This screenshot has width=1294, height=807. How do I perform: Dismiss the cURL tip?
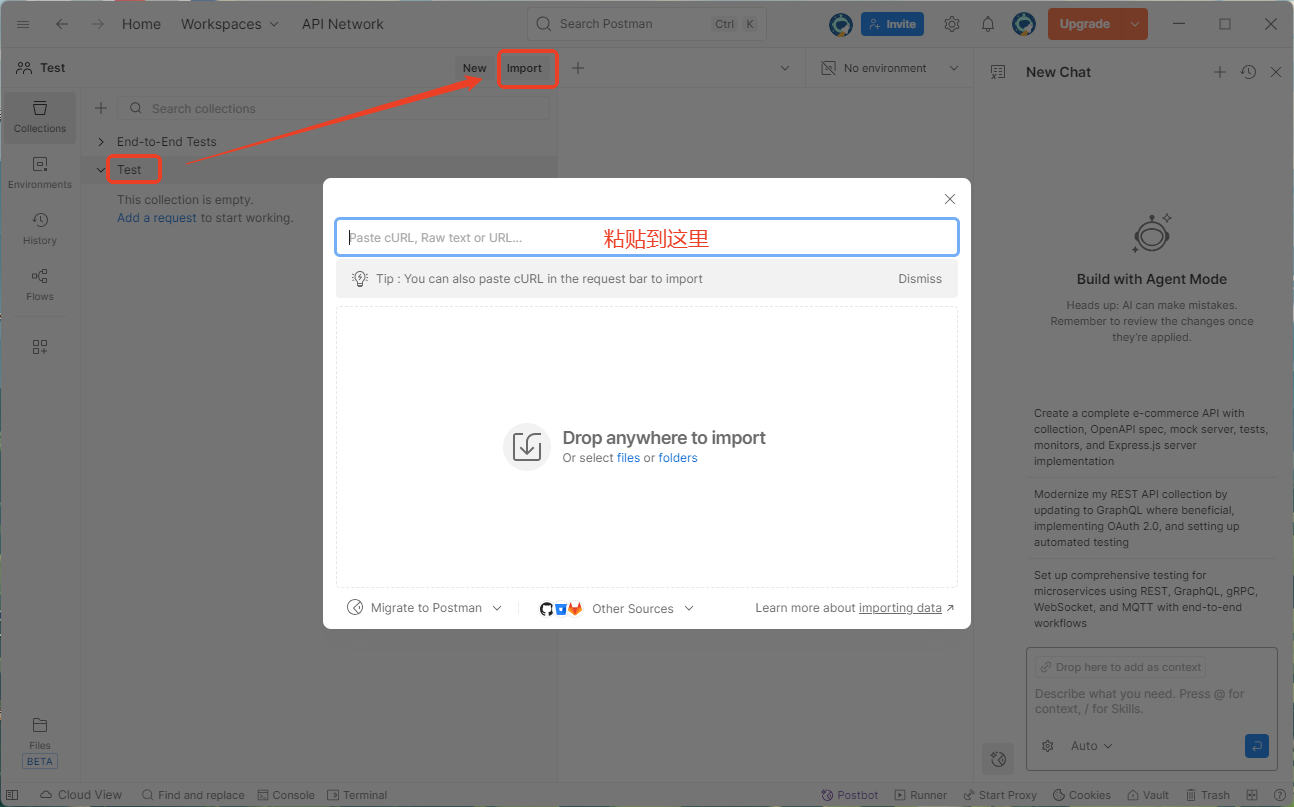click(920, 279)
